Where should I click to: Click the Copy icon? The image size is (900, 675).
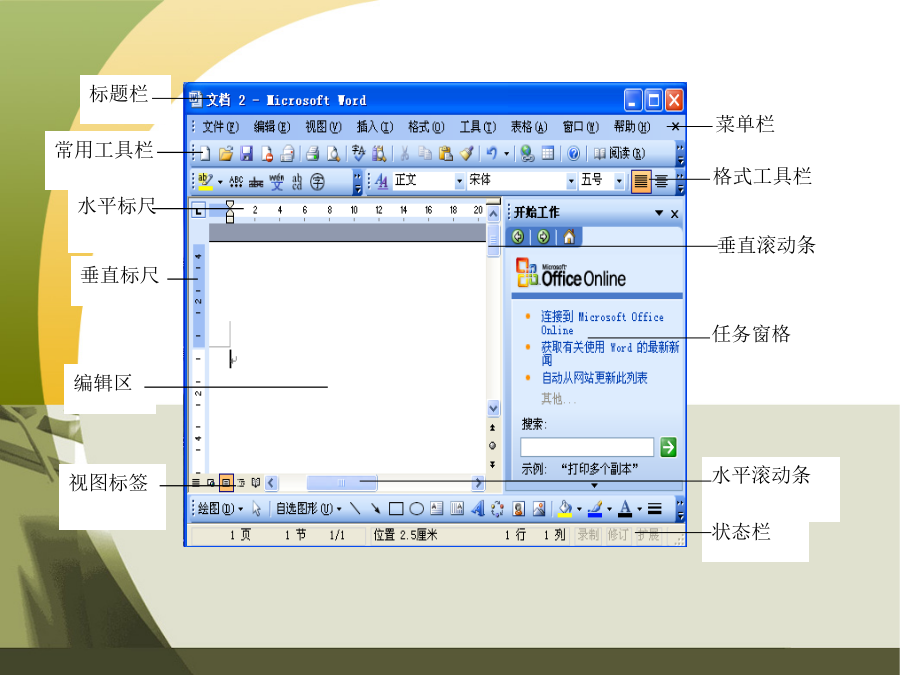click(x=425, y=153)
